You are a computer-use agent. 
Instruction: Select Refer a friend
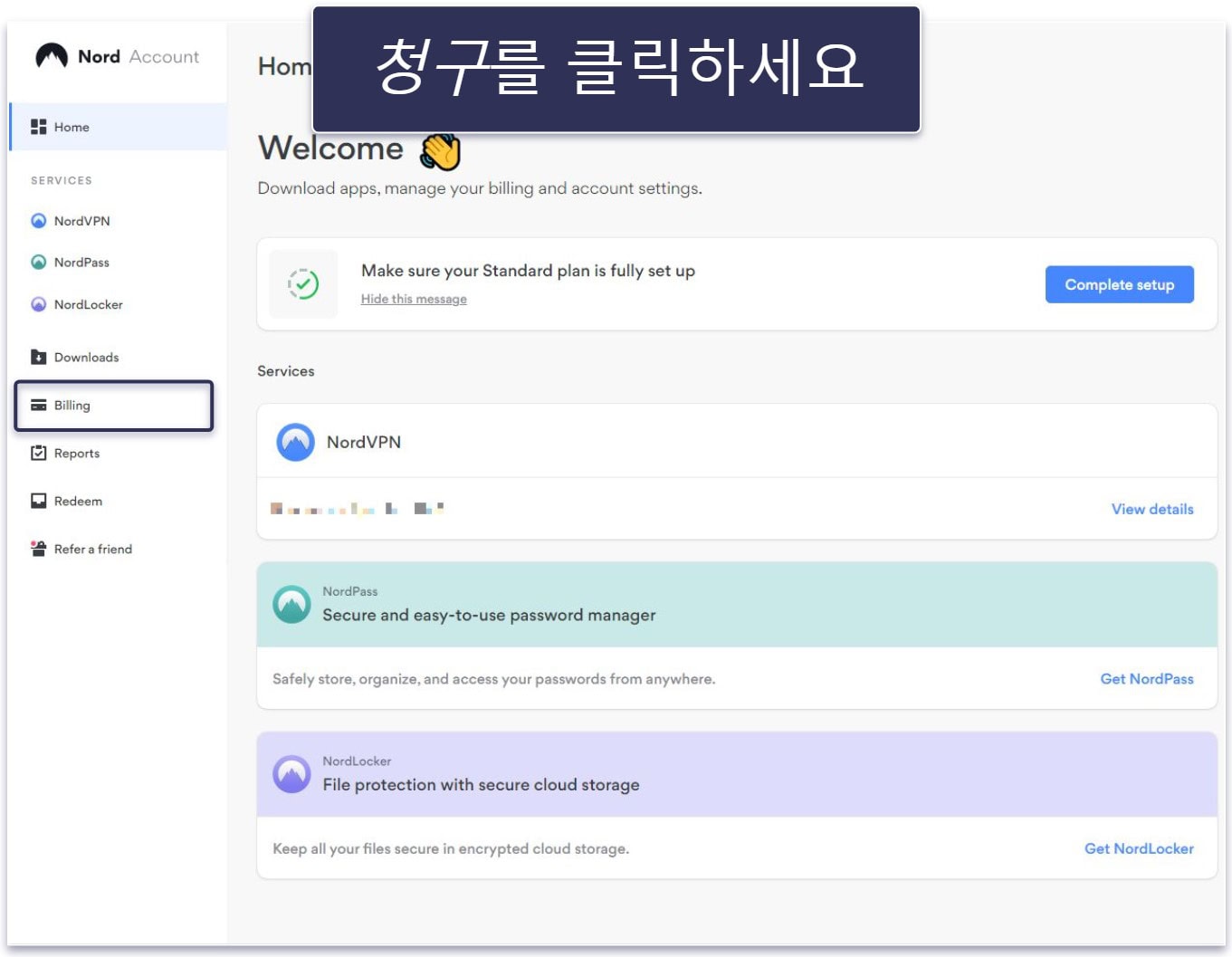(92, 549)
